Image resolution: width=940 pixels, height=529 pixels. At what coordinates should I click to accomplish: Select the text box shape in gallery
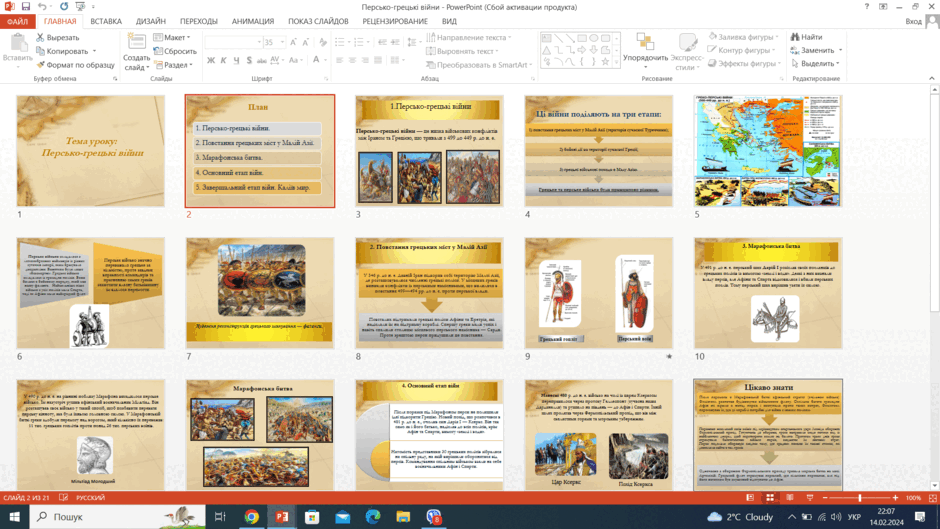pos(546,38)
